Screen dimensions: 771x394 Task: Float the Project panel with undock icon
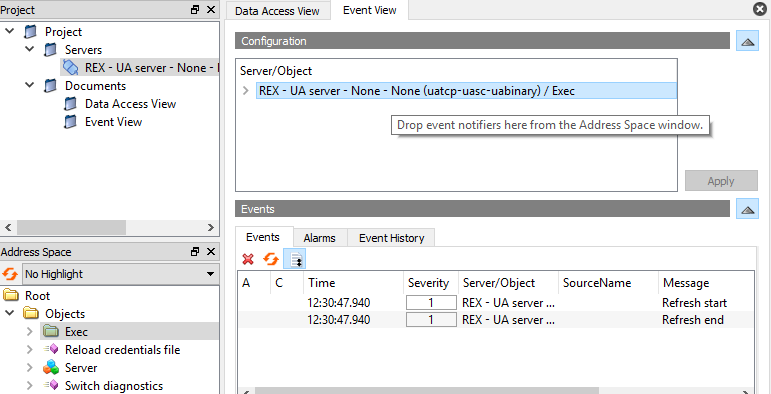tap(195, 9)
